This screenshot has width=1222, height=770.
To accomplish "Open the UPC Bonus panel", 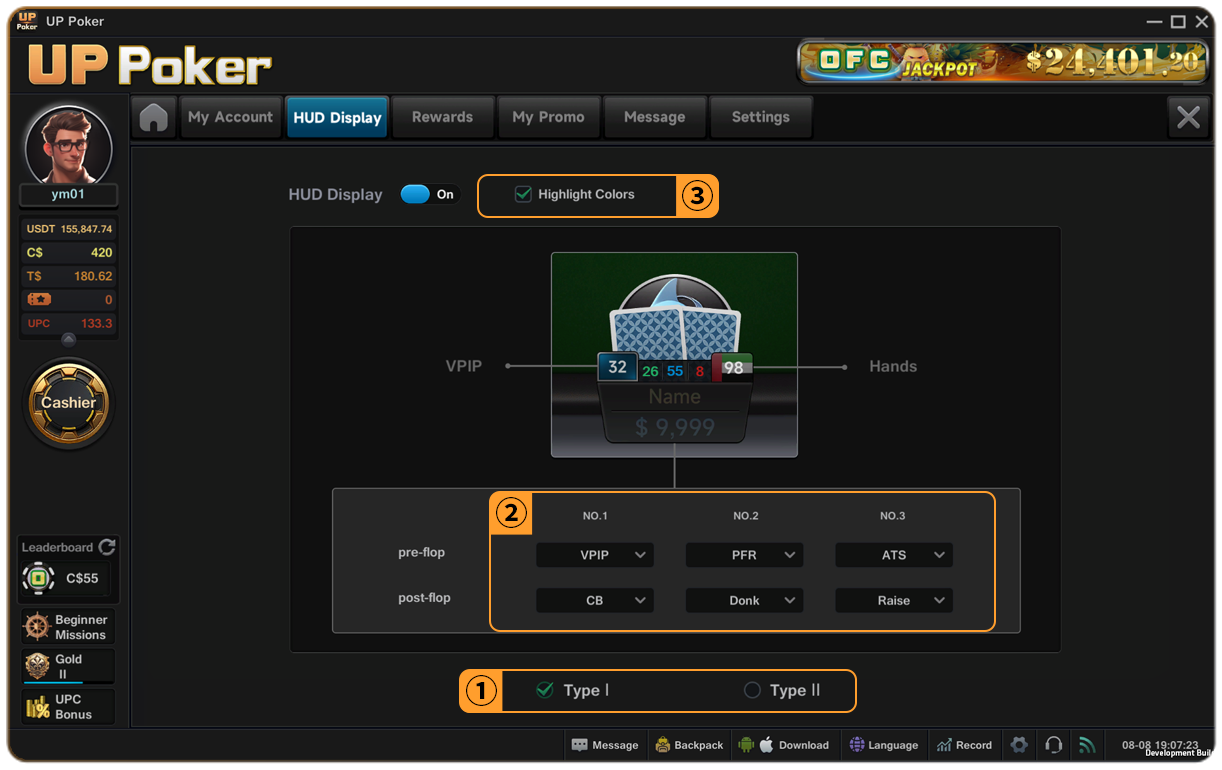I will click(67, 707).
